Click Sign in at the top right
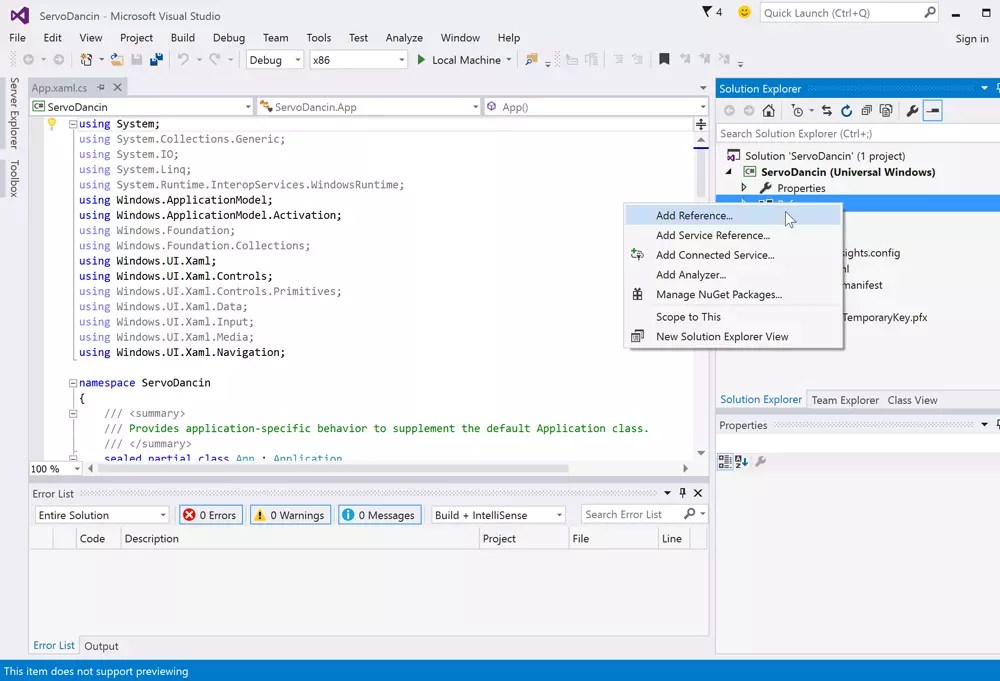This screenshot has height=681, width=1000. pyautogui.click(x=971, y=37)
